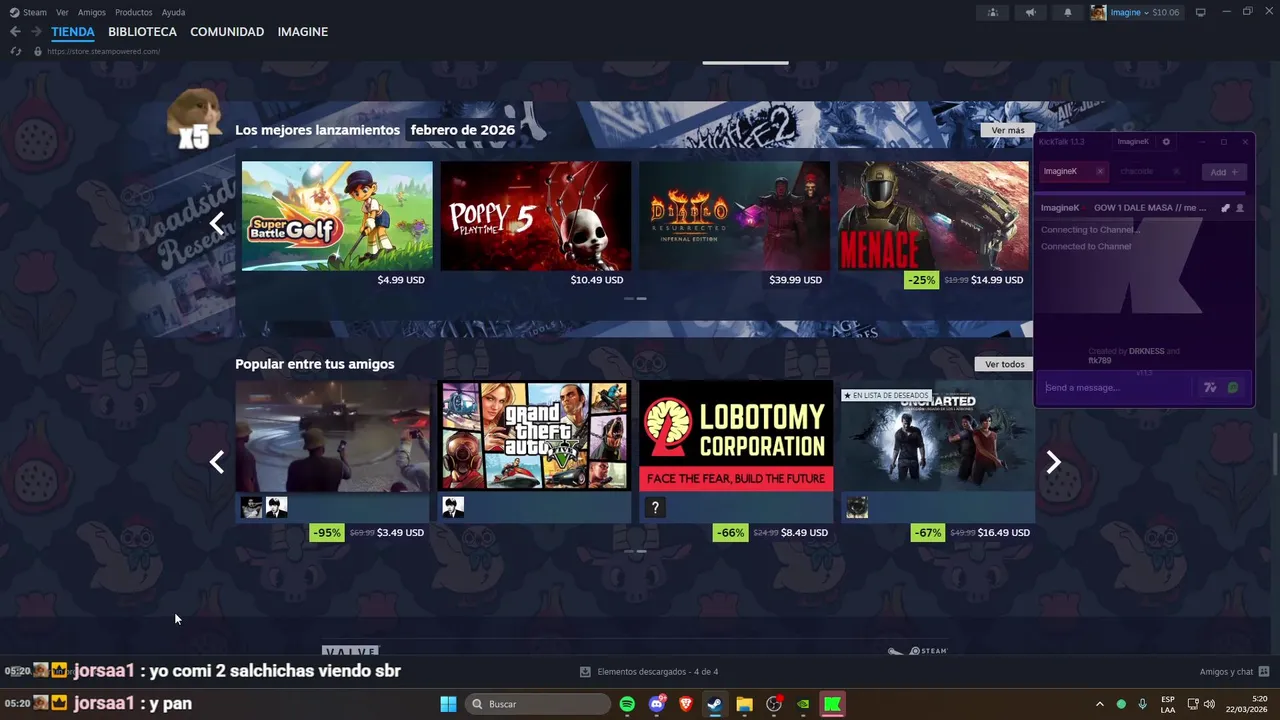Screen dimensions: 1280x720
Task: Open KickTalk chatters user icon
Action: 1240,208
